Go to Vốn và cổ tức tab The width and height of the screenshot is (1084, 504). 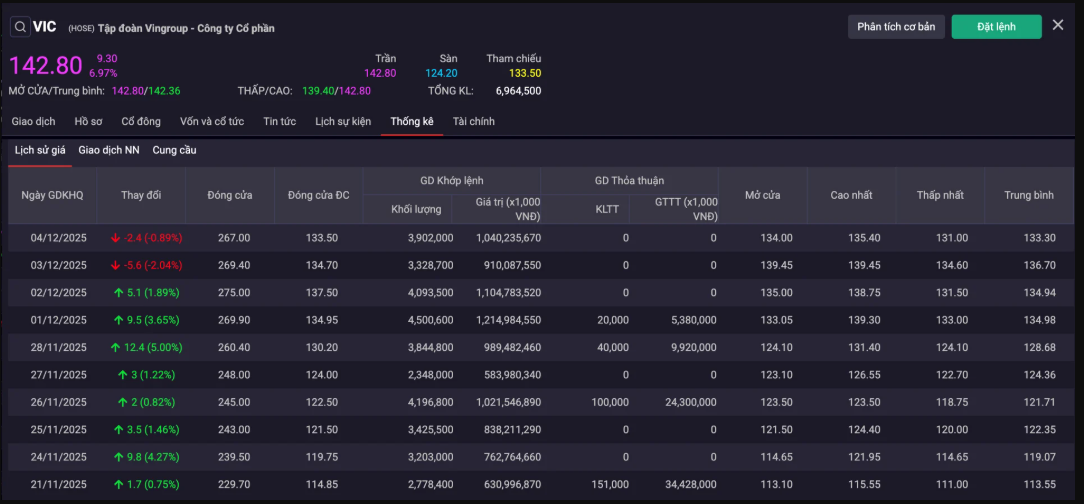[x=212, y=122]
